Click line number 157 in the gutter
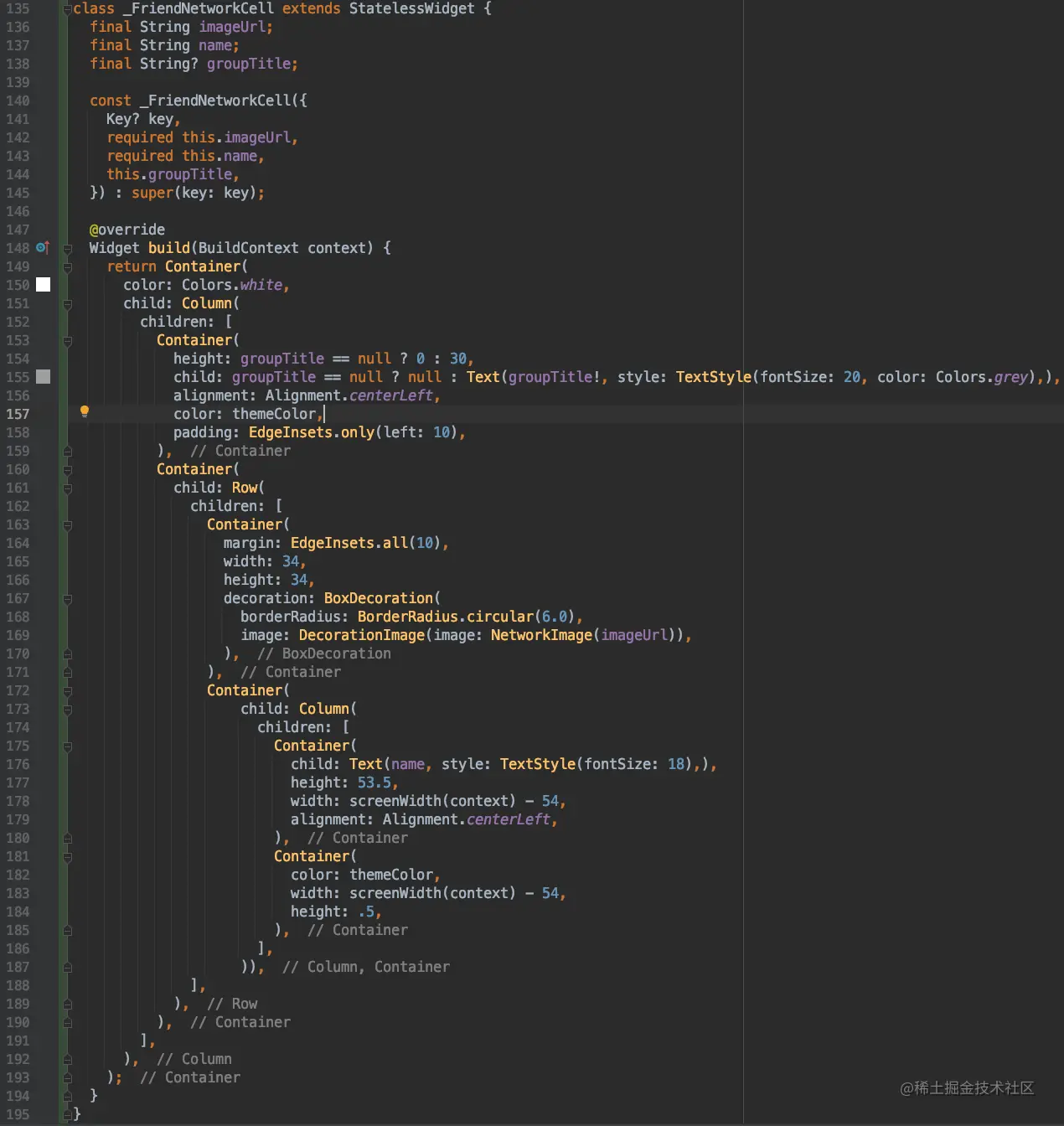 pos(18,414)
